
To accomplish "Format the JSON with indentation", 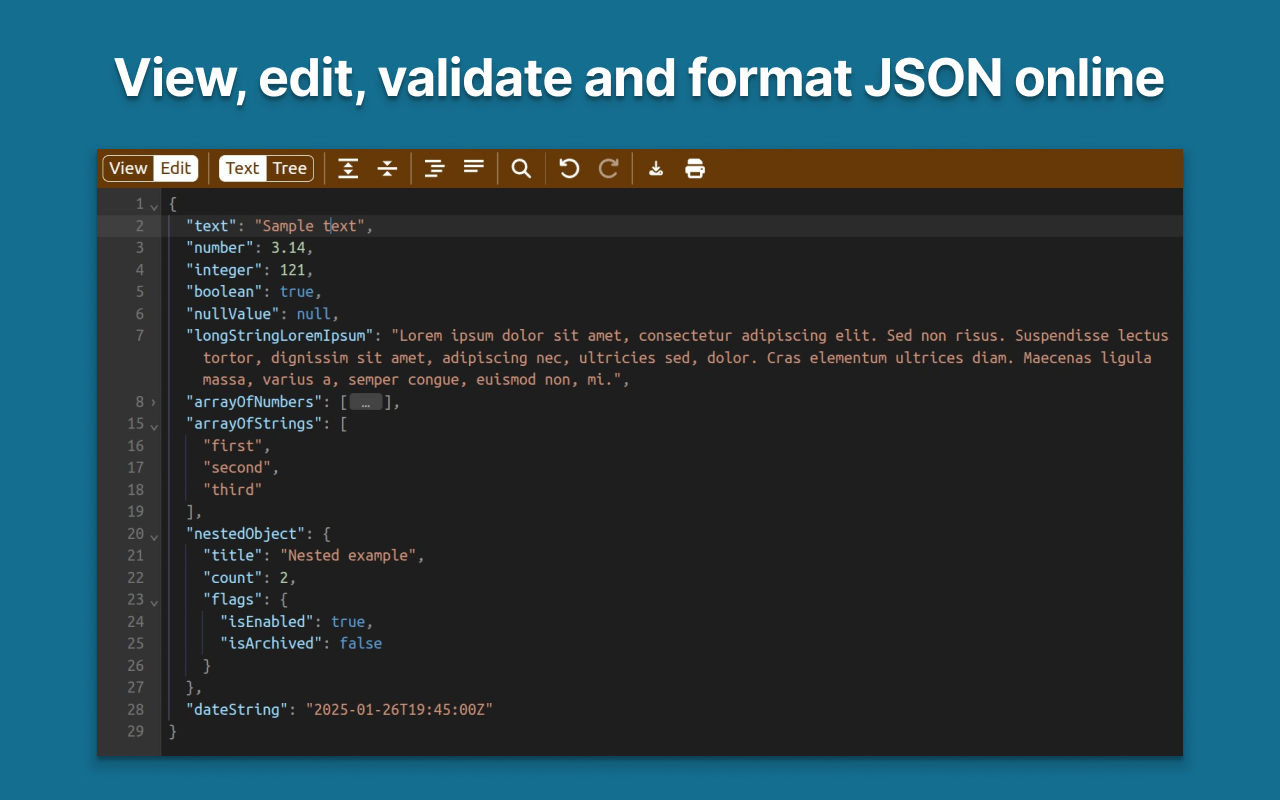I will [434, 168].
